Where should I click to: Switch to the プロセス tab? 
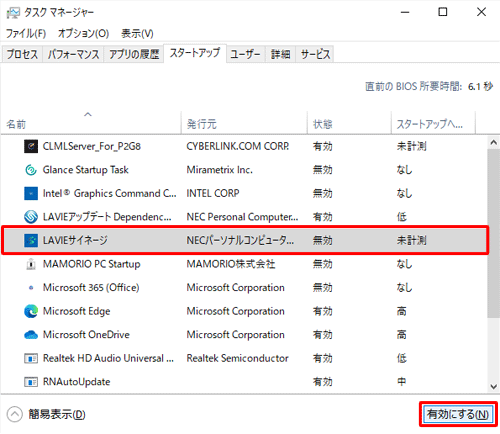pos(22,54)
